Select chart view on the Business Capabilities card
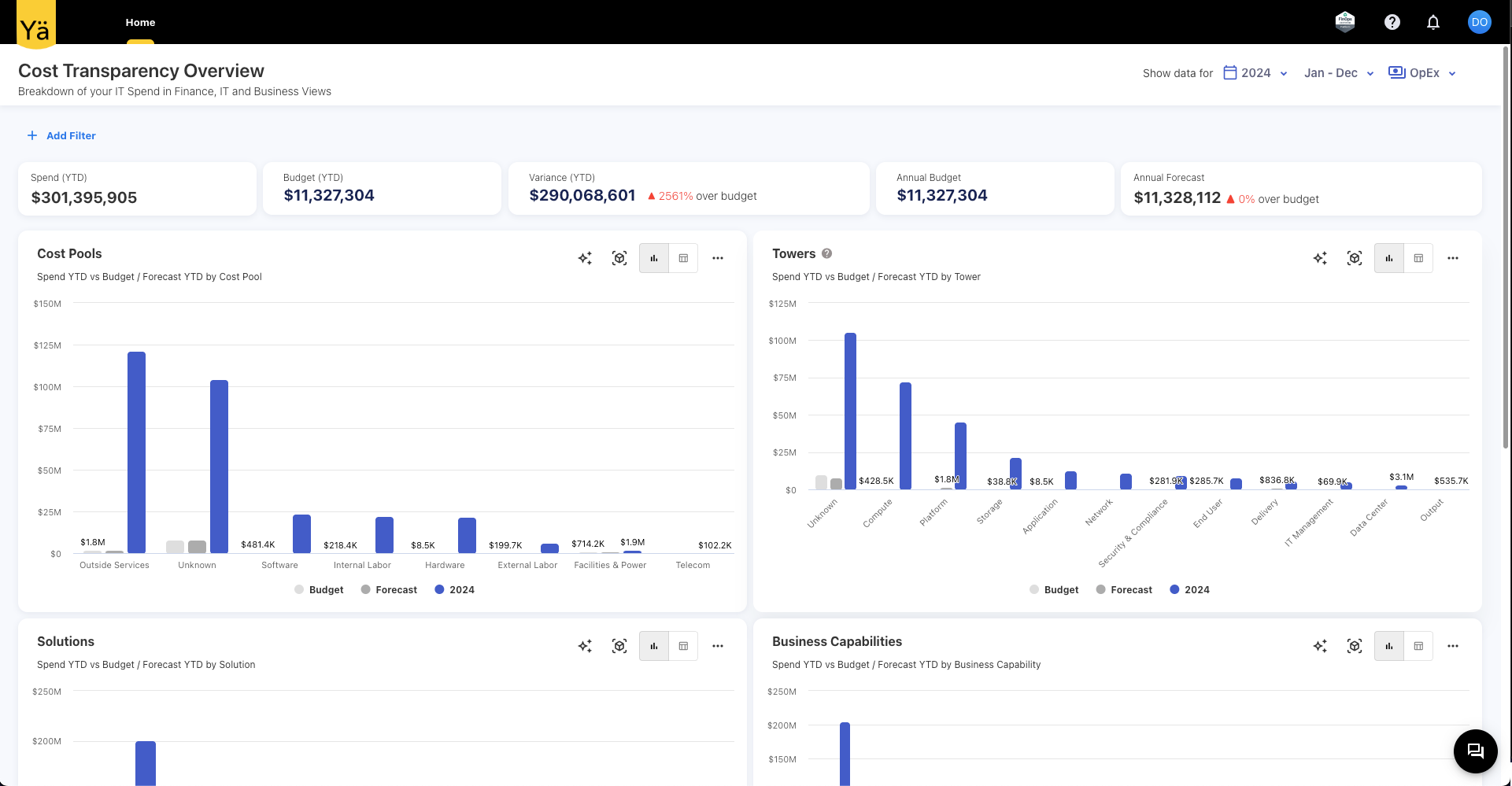This screenshot has height=786, width=1512. click(x=1388, y=645)
